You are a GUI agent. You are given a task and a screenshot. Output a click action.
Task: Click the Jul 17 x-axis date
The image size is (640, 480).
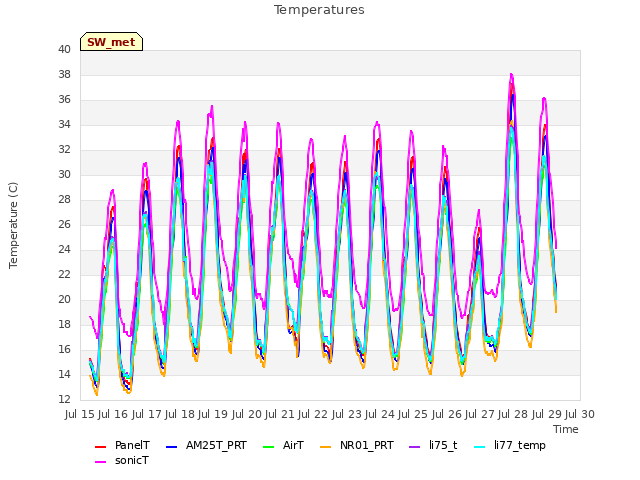[x=147, y=414]
